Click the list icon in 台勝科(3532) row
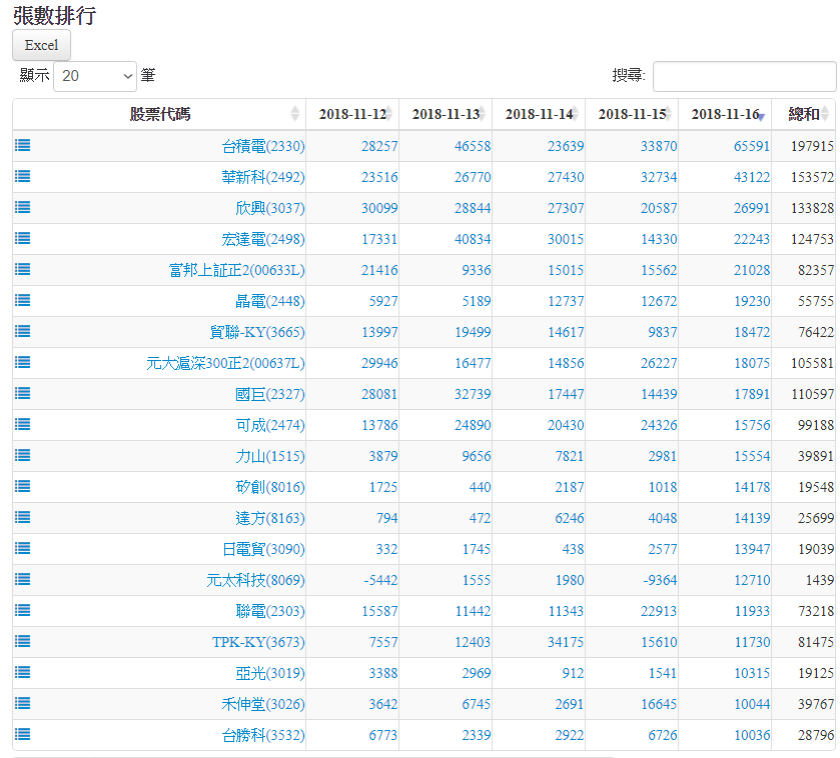 [23, 734]
